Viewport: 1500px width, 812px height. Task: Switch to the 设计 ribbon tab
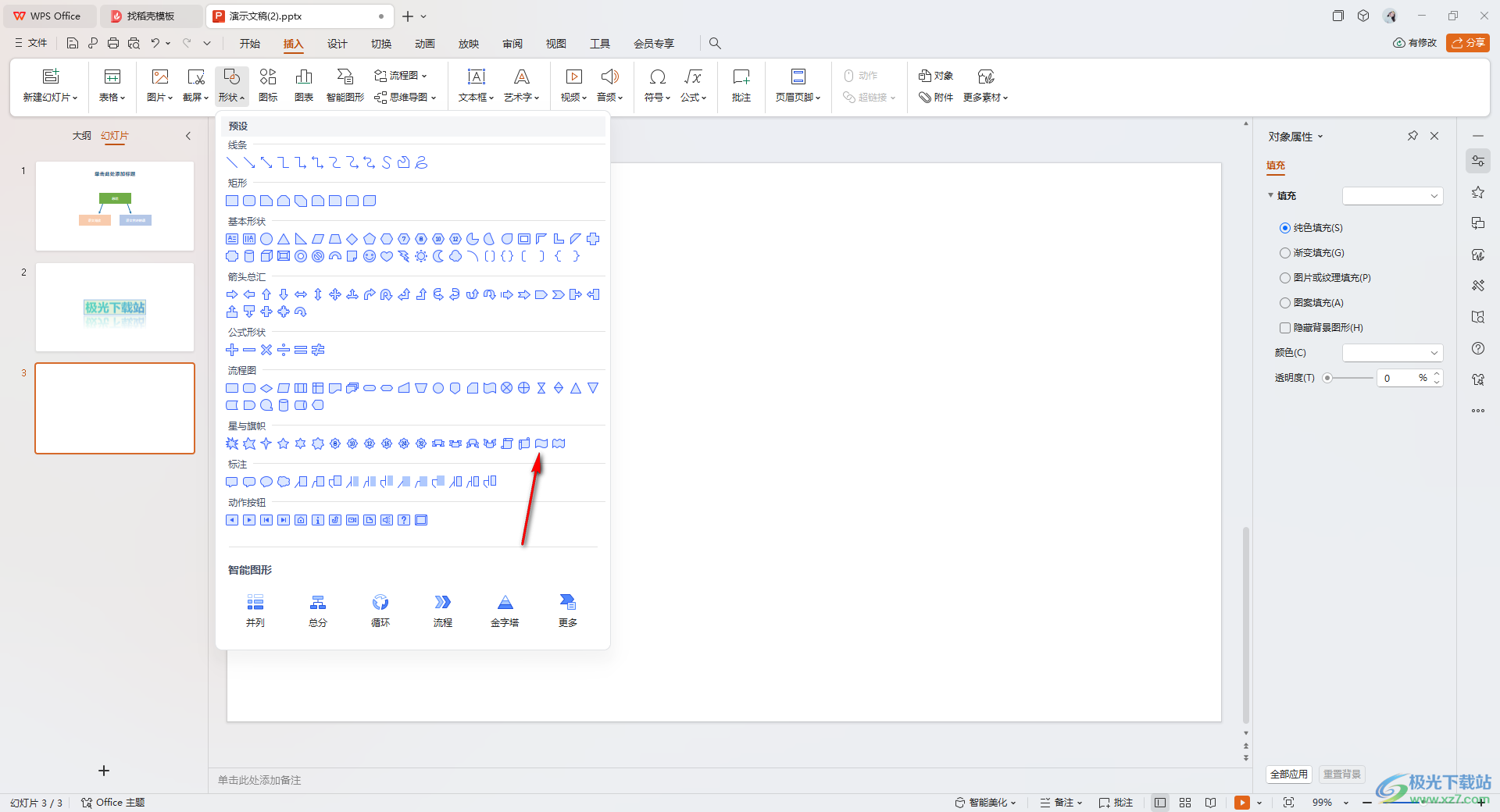click(x=337, y=44)
